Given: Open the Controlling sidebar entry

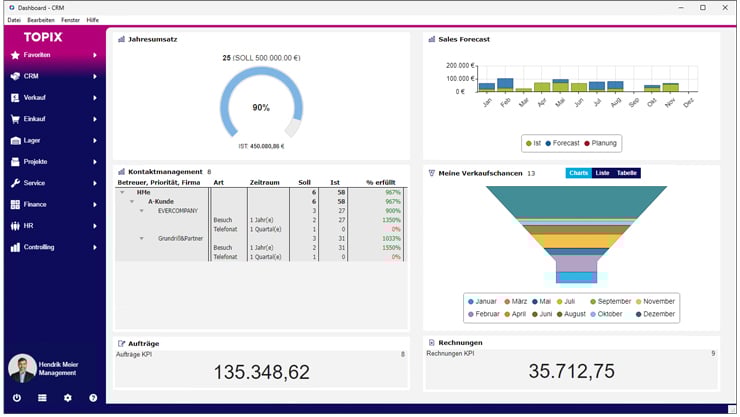Looking at the screenshot, I should (40, 247).
